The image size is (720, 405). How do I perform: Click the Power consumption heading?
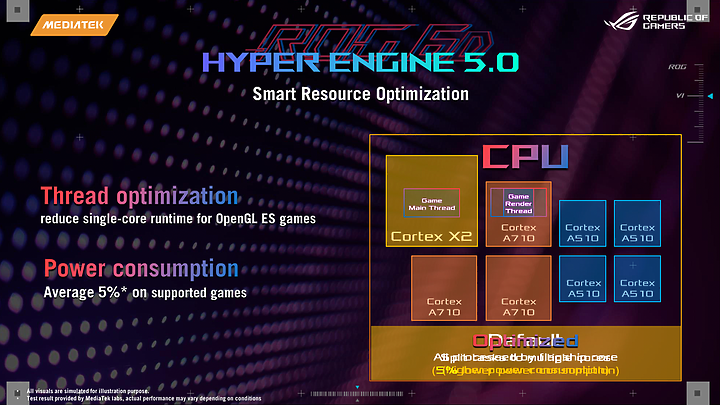pos(141,269)
